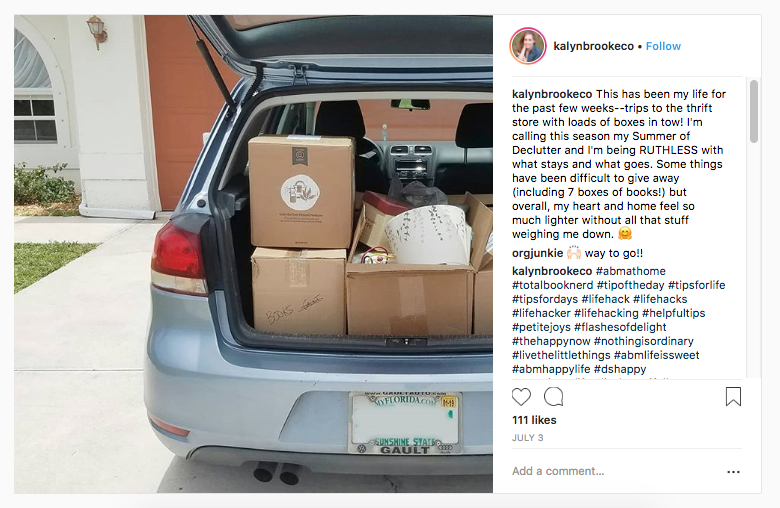Open kalynbrookeco username in header
Image resolution: width=780 pixels, height=508 pixels.
(593, 46)
